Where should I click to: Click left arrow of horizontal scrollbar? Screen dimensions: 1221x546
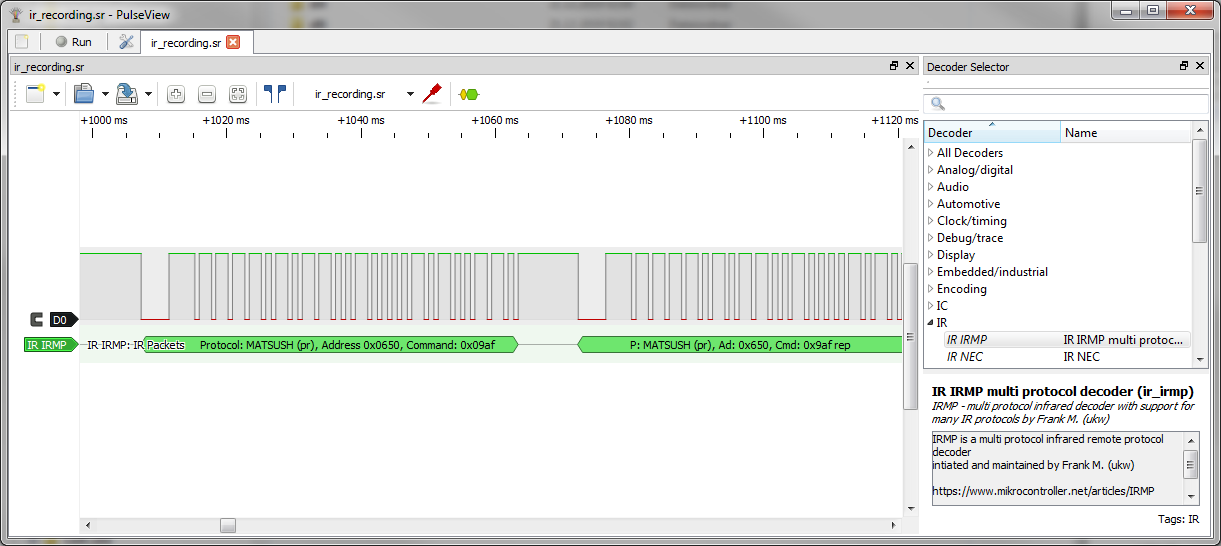[x=87, y=525]
